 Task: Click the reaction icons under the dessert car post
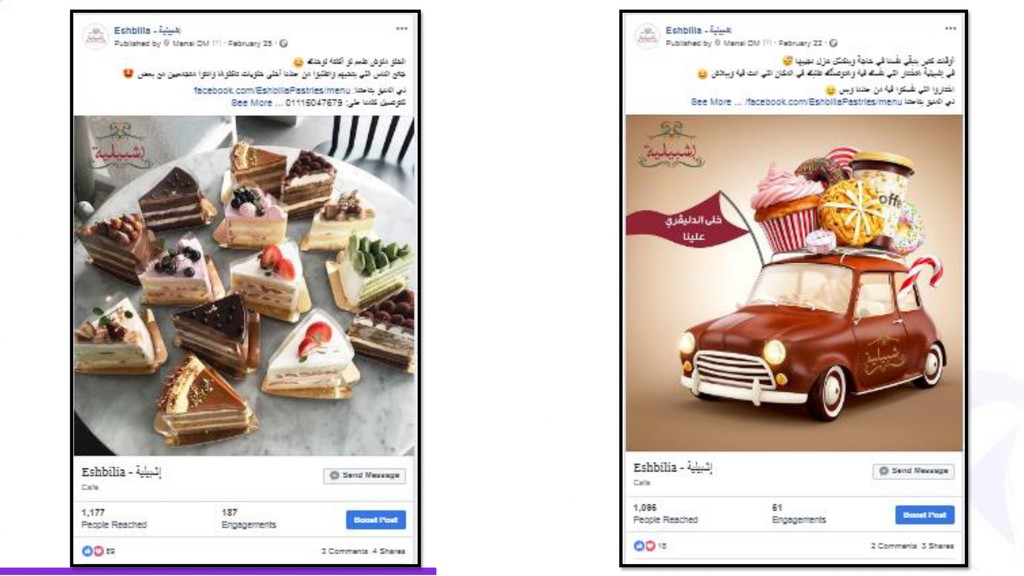(644, 546)
